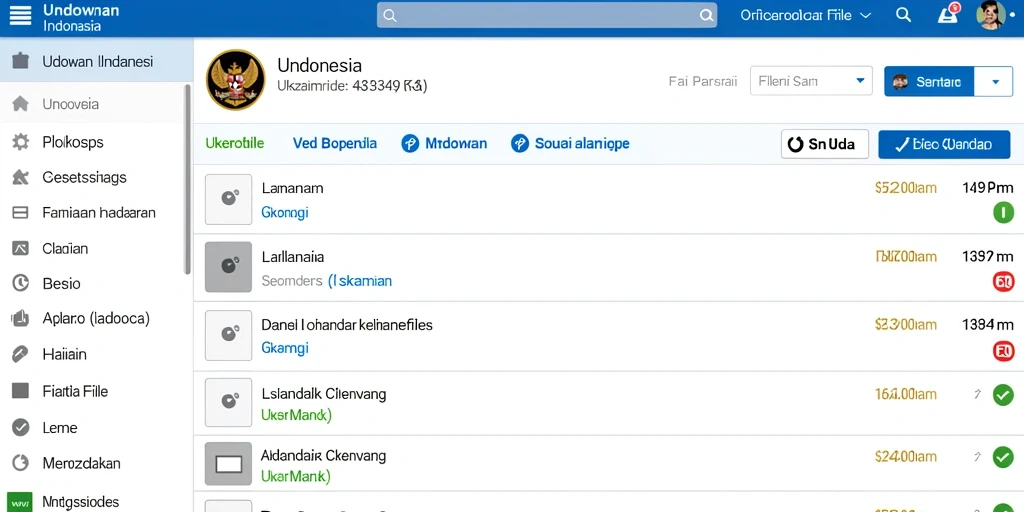Open the Fileni Sam dropdown

tap(811, 81)
